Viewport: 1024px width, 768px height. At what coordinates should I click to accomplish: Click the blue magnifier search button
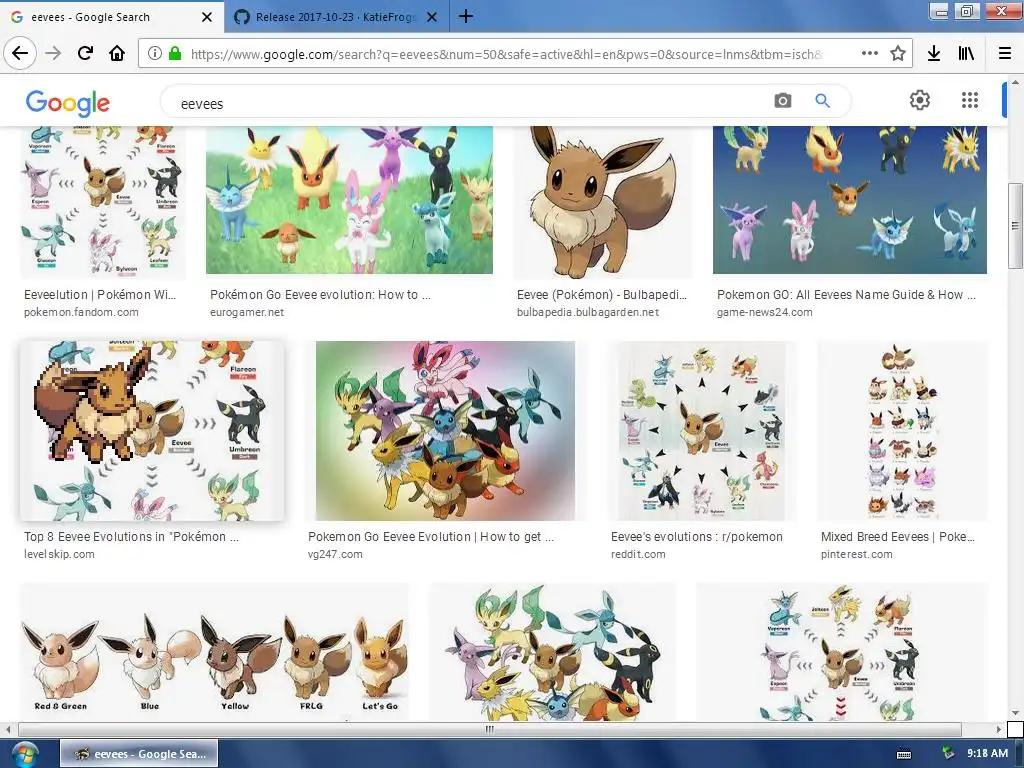point(822,101)
